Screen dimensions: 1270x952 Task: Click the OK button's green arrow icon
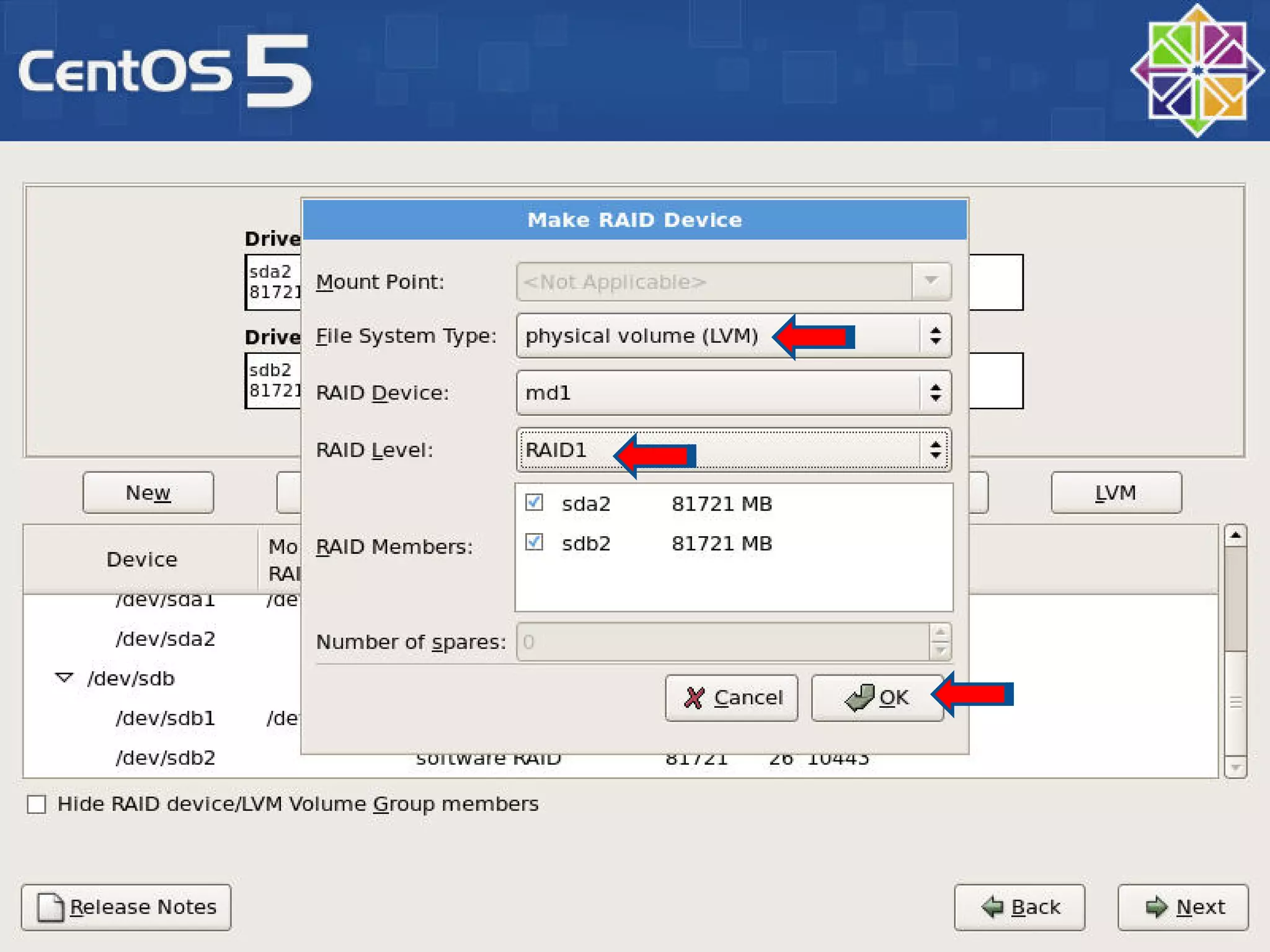[x=859, y=698]
